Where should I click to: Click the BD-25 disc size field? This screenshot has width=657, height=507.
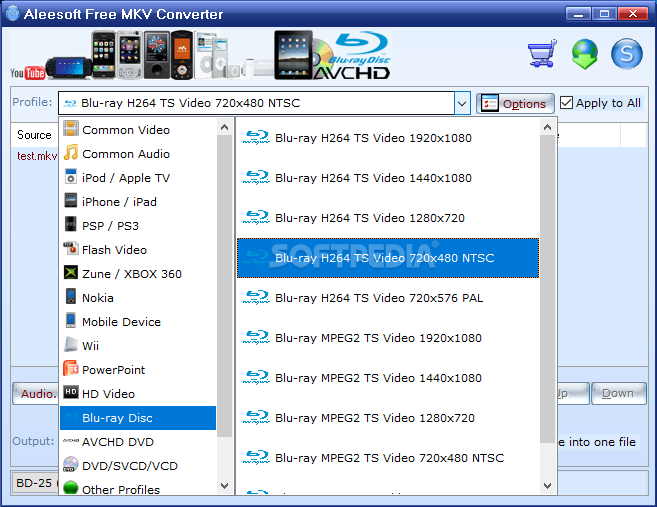pos(35,483)
